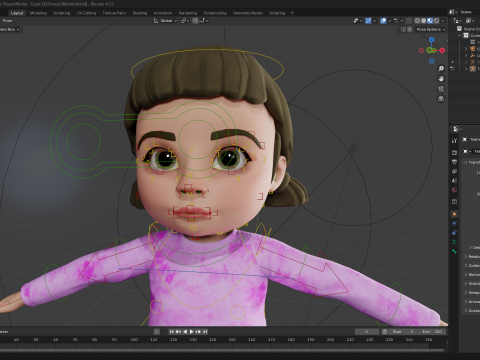This screenshot has height=360, width=480.
Task: Click the End frame field
Action: coord(431,331)
